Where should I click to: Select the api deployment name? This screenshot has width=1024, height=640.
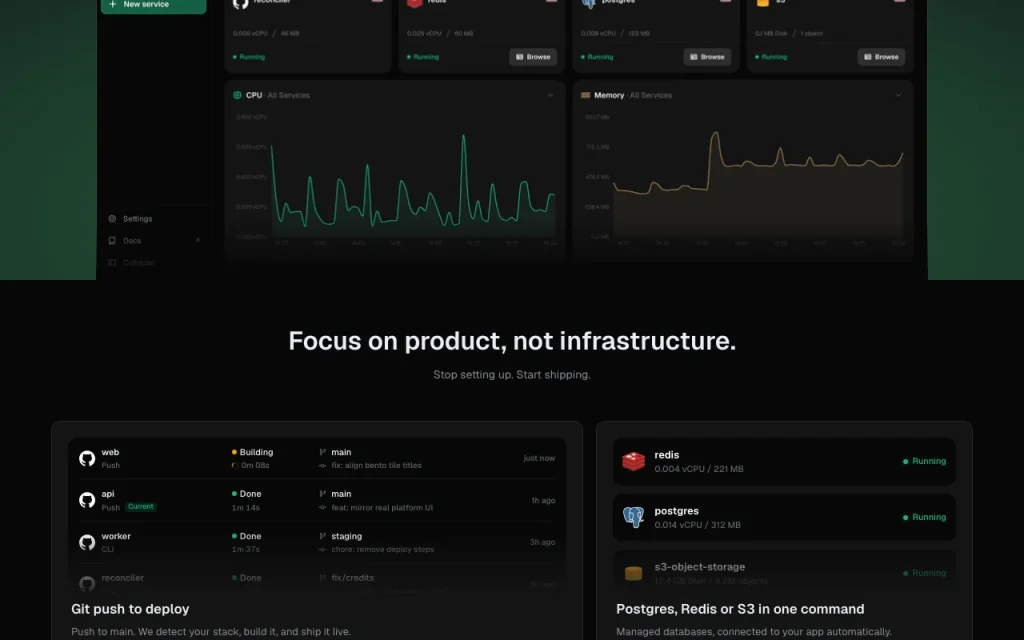[108, 494]
